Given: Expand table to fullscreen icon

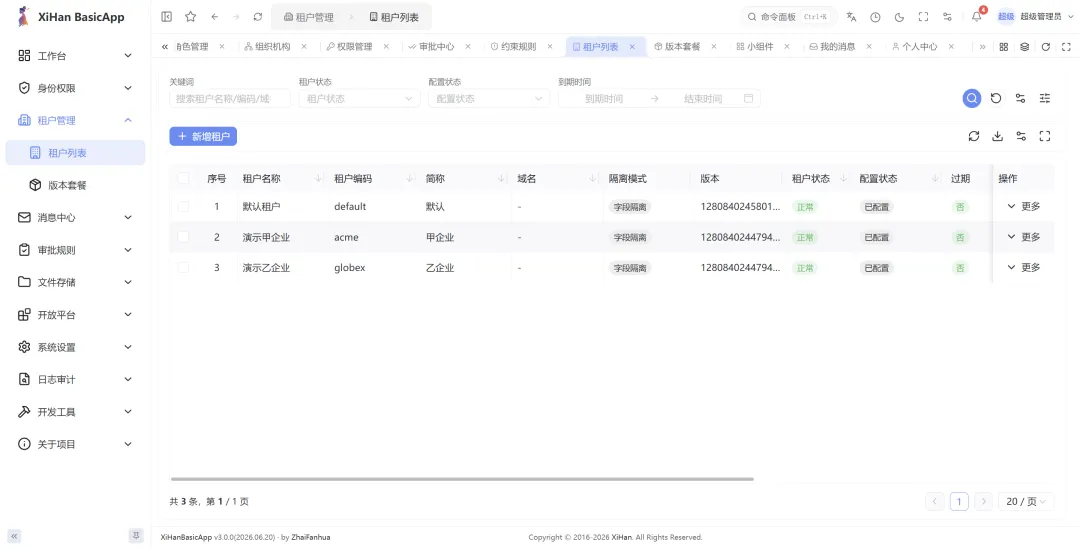Looking at the screenshot, I should 1045,136.
